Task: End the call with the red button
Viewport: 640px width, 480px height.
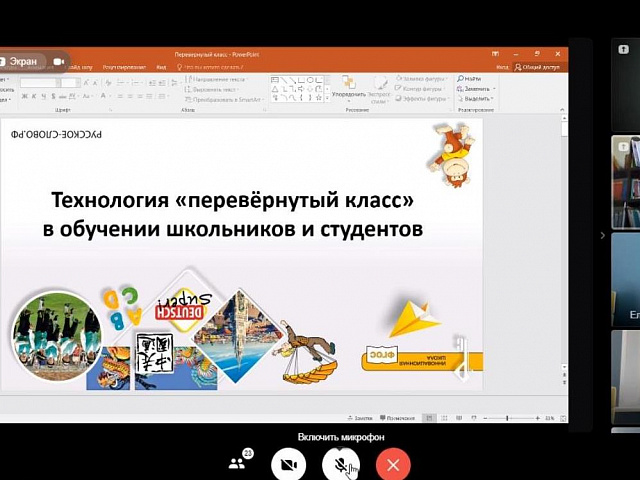Action: [x=393, y=464]
